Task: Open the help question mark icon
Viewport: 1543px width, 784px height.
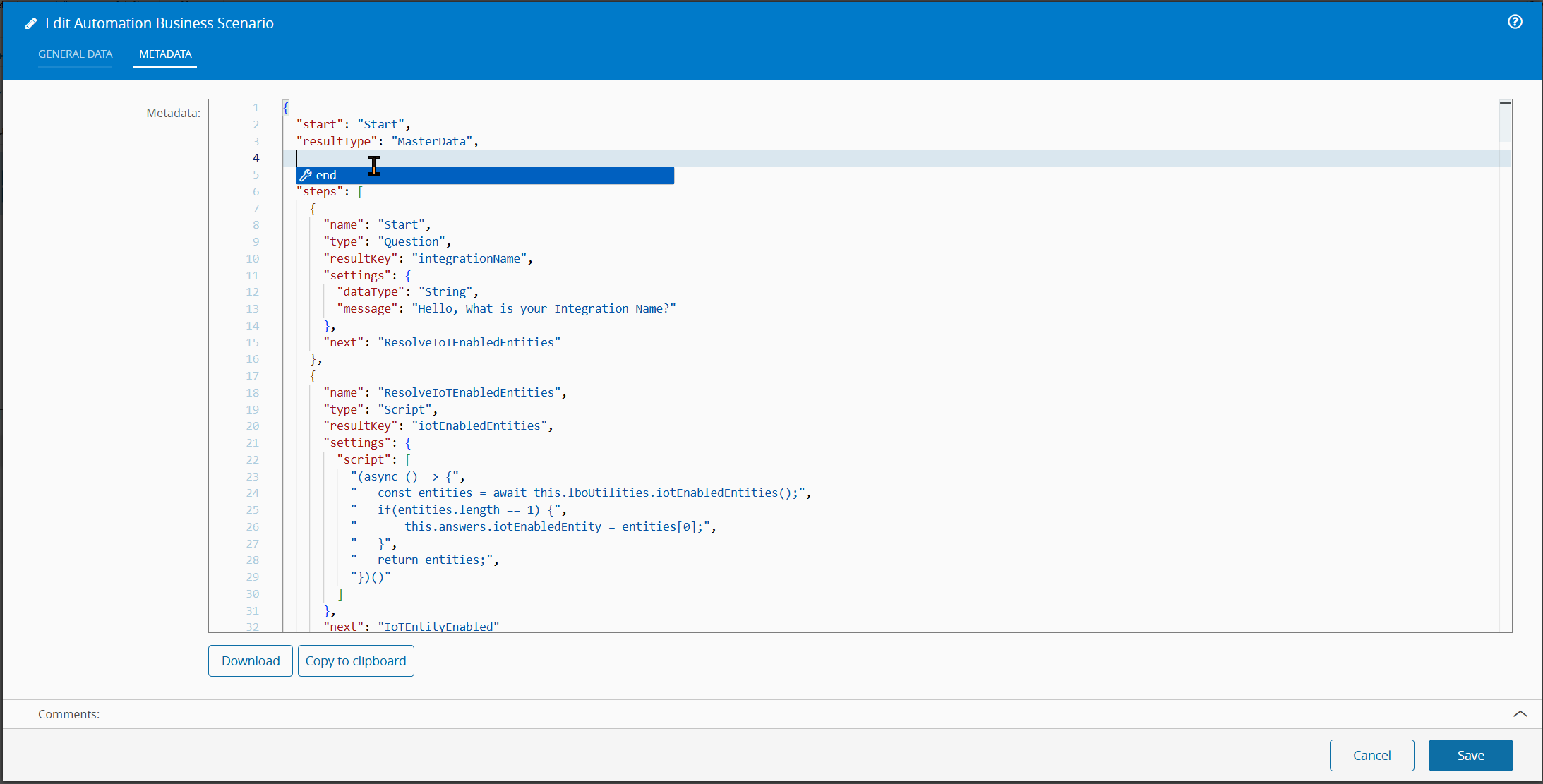Action: point(1515,22)
